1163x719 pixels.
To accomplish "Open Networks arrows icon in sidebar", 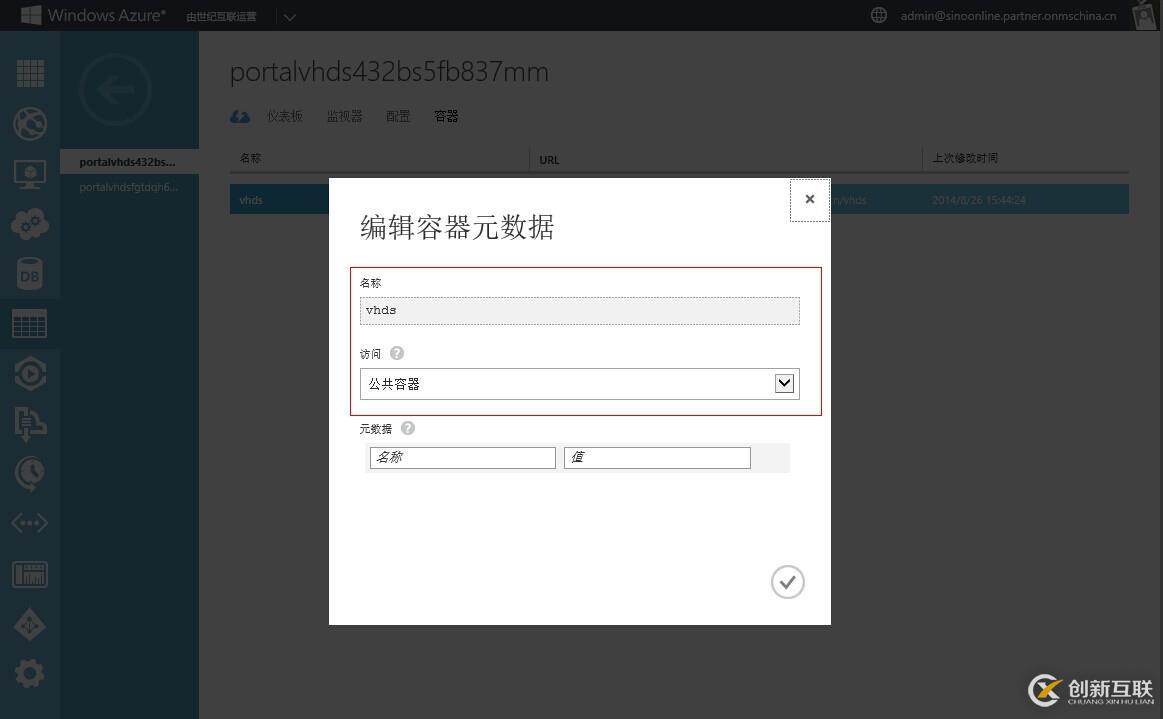I will click(x=30, y=523).
